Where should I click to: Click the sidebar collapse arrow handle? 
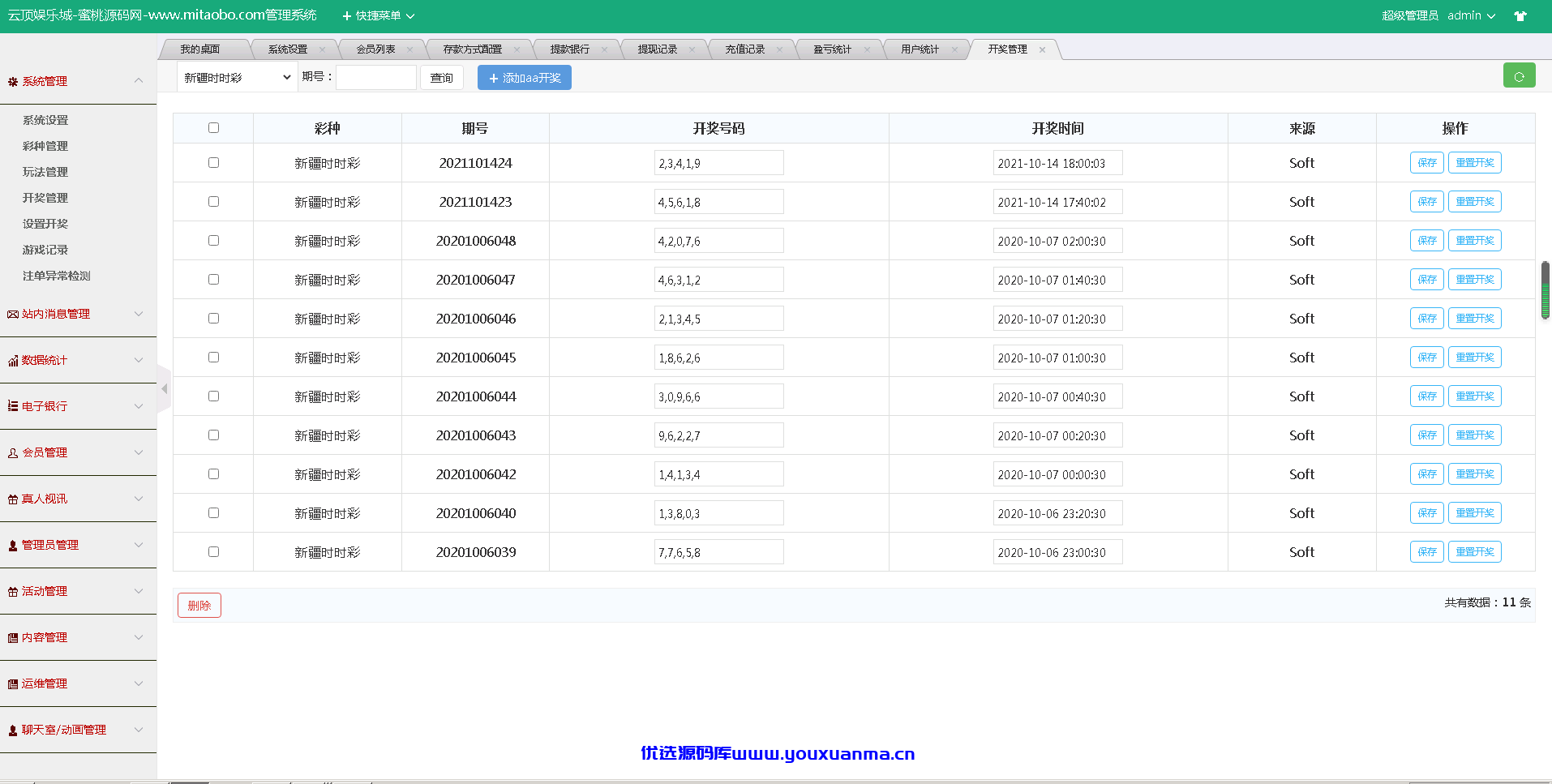tap(165, 388)
